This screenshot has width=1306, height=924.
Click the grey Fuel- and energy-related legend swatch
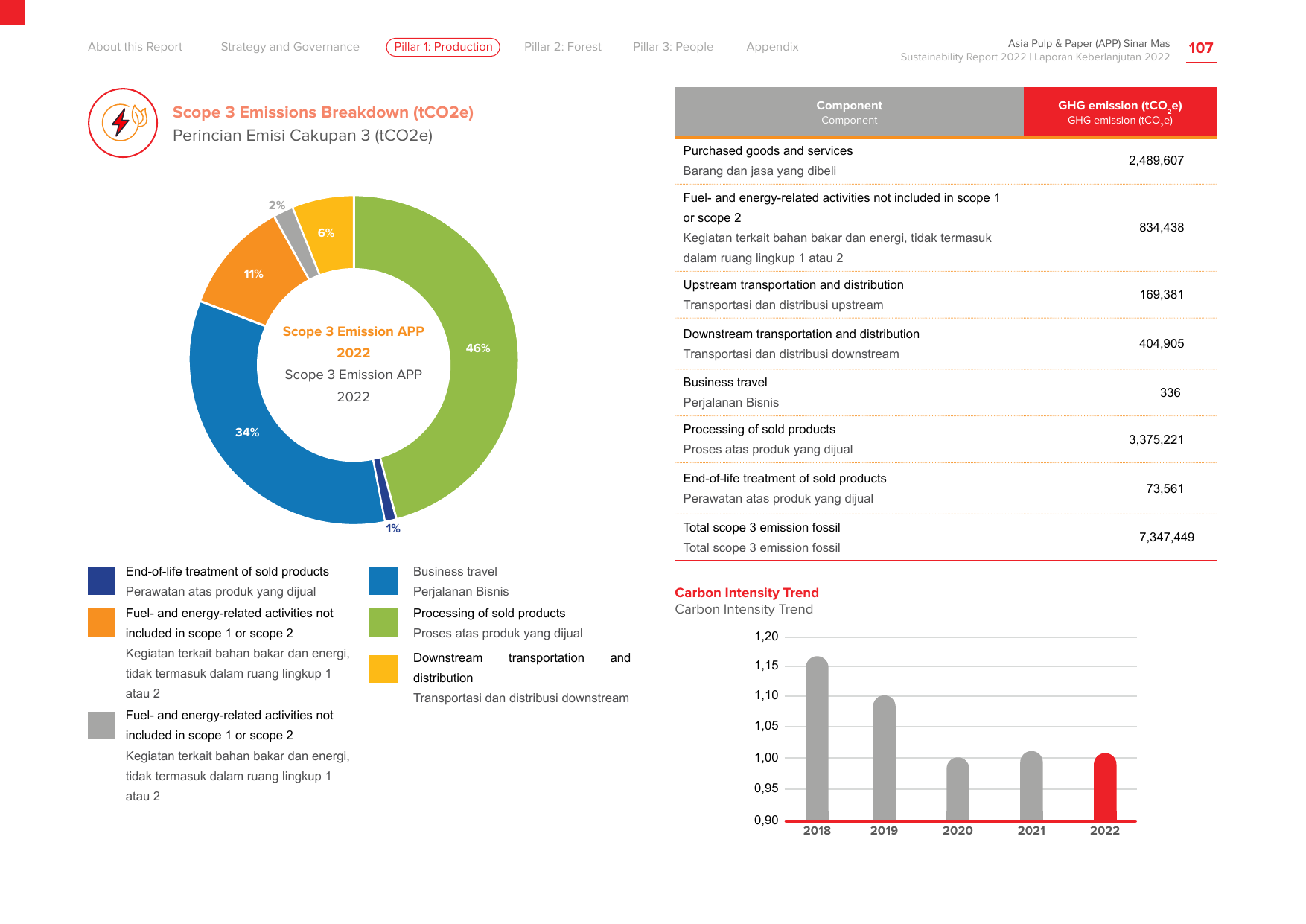click(x=101, y=725)
